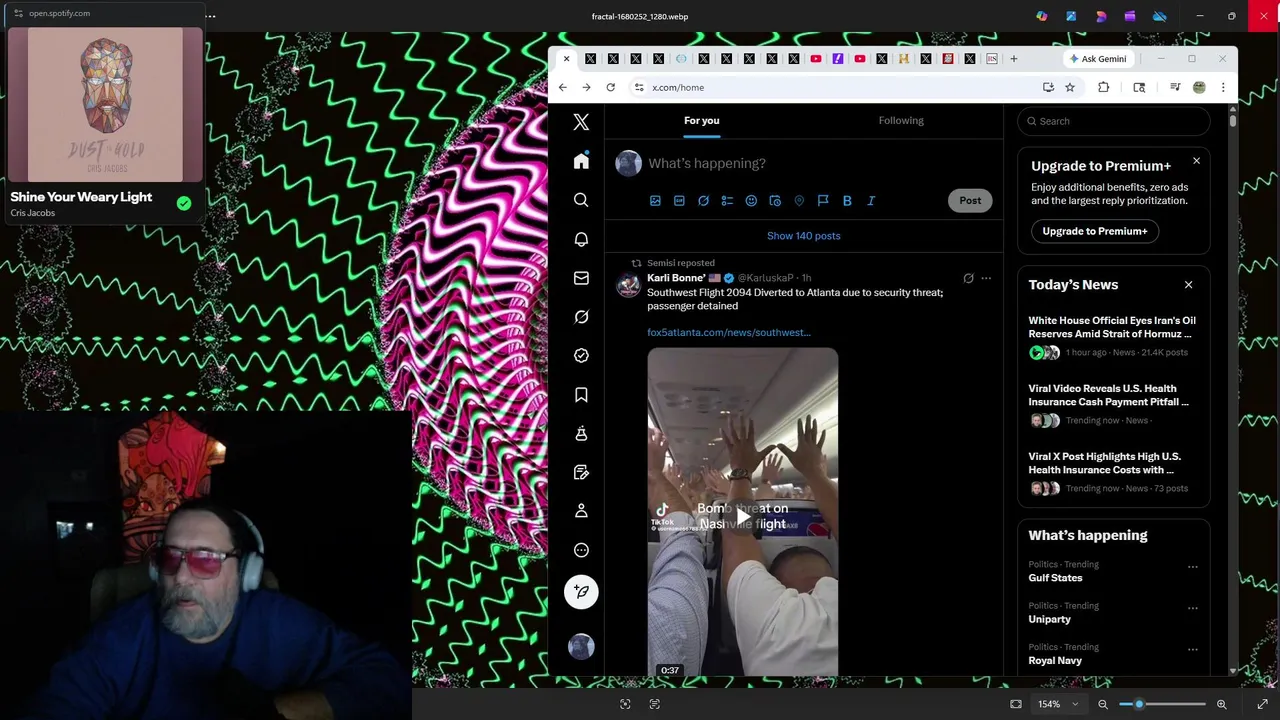
Task: Open emoji picker in post composer
Action: tap(751, 201)
